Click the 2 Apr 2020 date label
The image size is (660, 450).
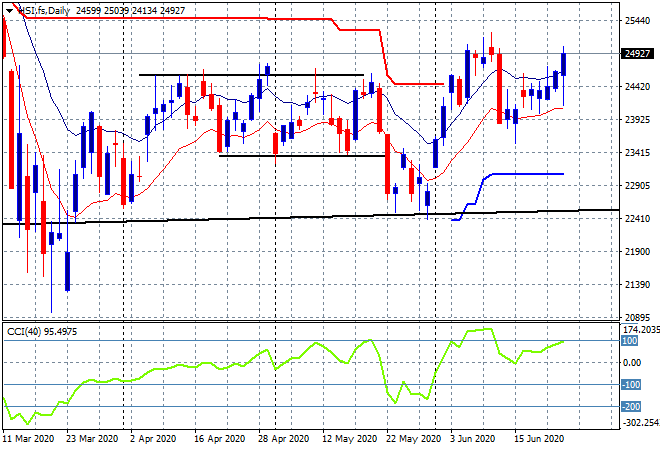[153, 439]
